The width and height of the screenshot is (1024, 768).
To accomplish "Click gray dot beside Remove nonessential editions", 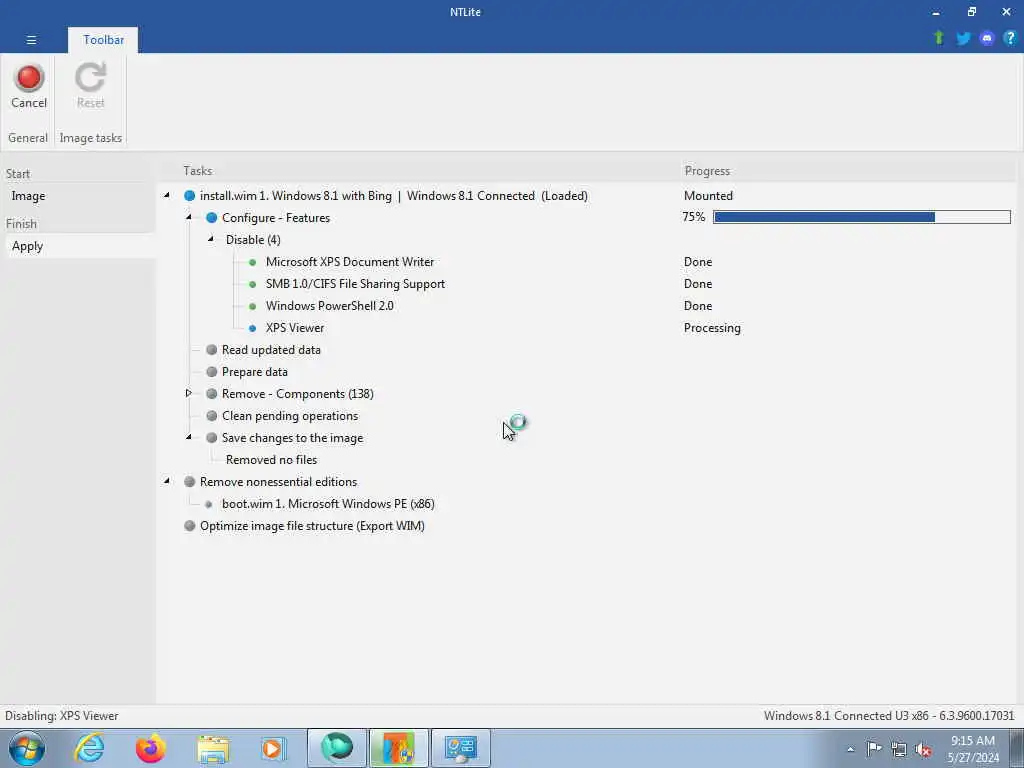I will 189,481.
